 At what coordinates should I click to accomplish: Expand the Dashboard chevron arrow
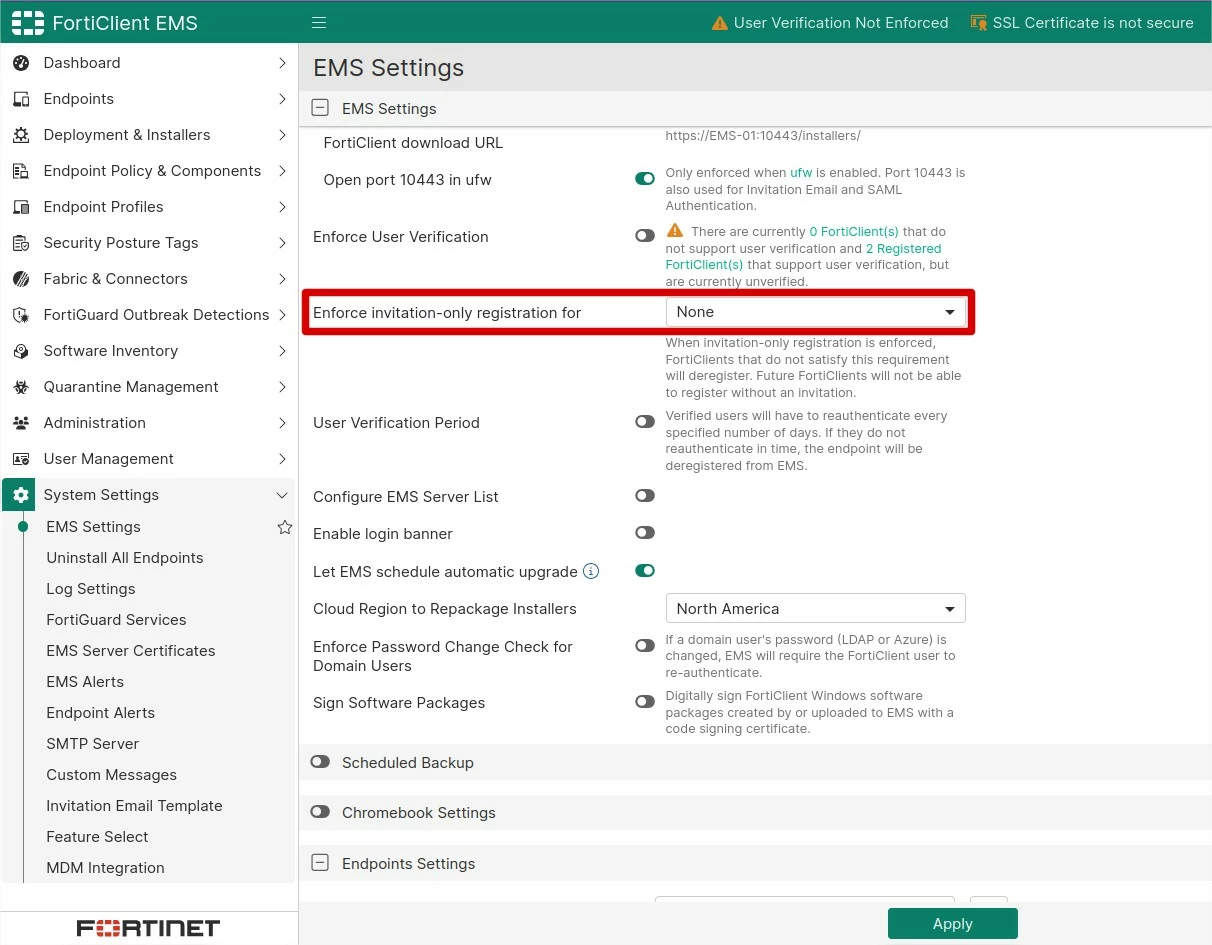282,63
